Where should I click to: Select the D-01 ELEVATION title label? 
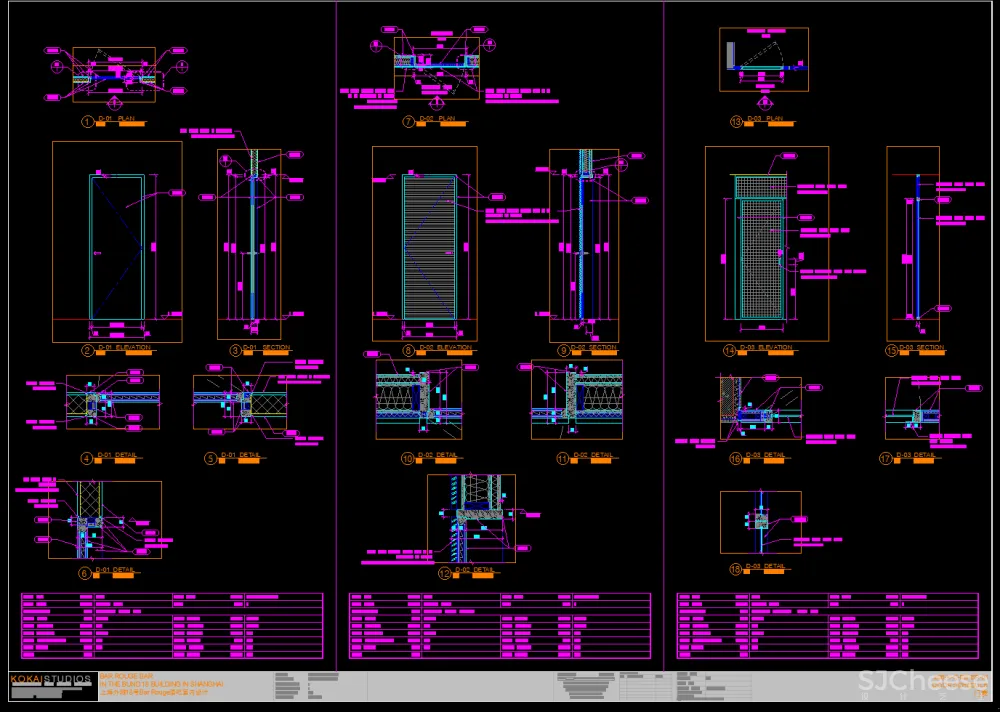coord(132,348)
